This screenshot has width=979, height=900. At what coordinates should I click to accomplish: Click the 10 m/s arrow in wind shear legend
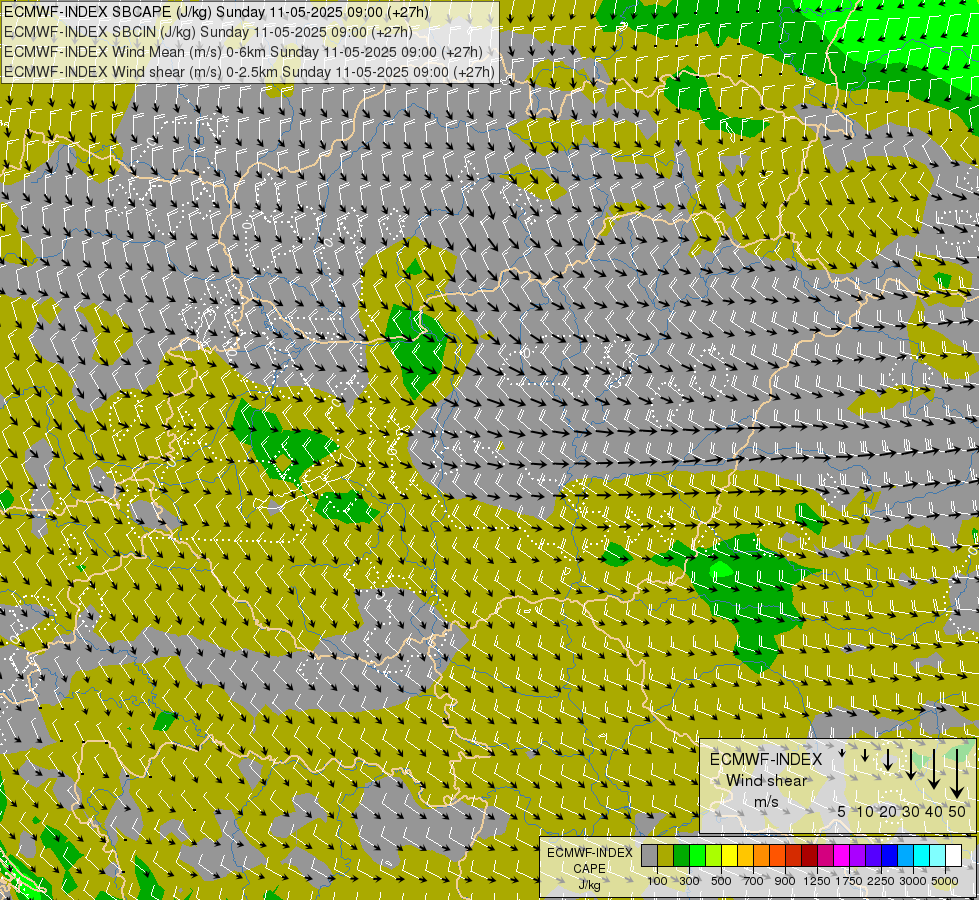tap(865, 755)
